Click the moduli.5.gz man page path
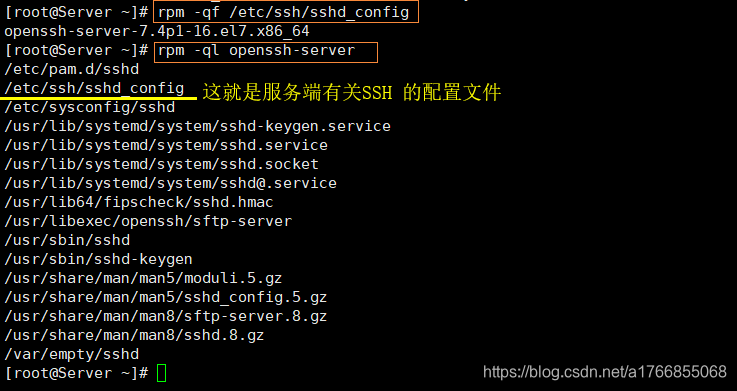The height and width of the screenshot is (391, 737). [143, 278]
